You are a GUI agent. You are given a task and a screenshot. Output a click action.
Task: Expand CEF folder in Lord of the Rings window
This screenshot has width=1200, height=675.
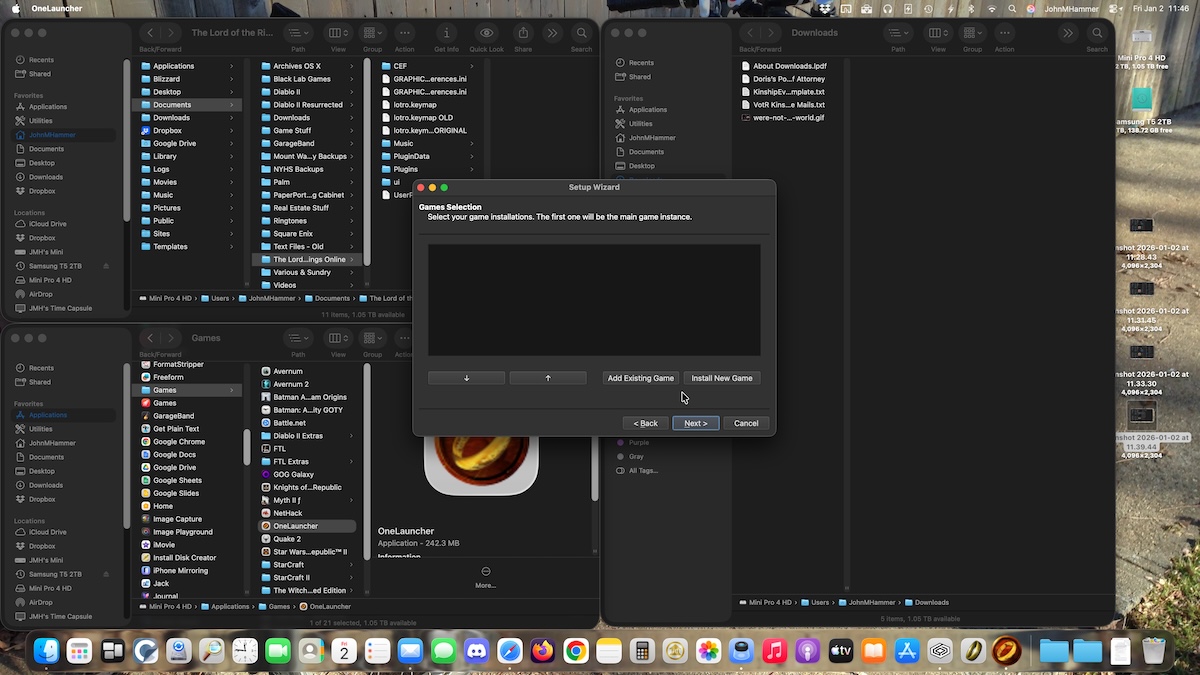[472, 66]
